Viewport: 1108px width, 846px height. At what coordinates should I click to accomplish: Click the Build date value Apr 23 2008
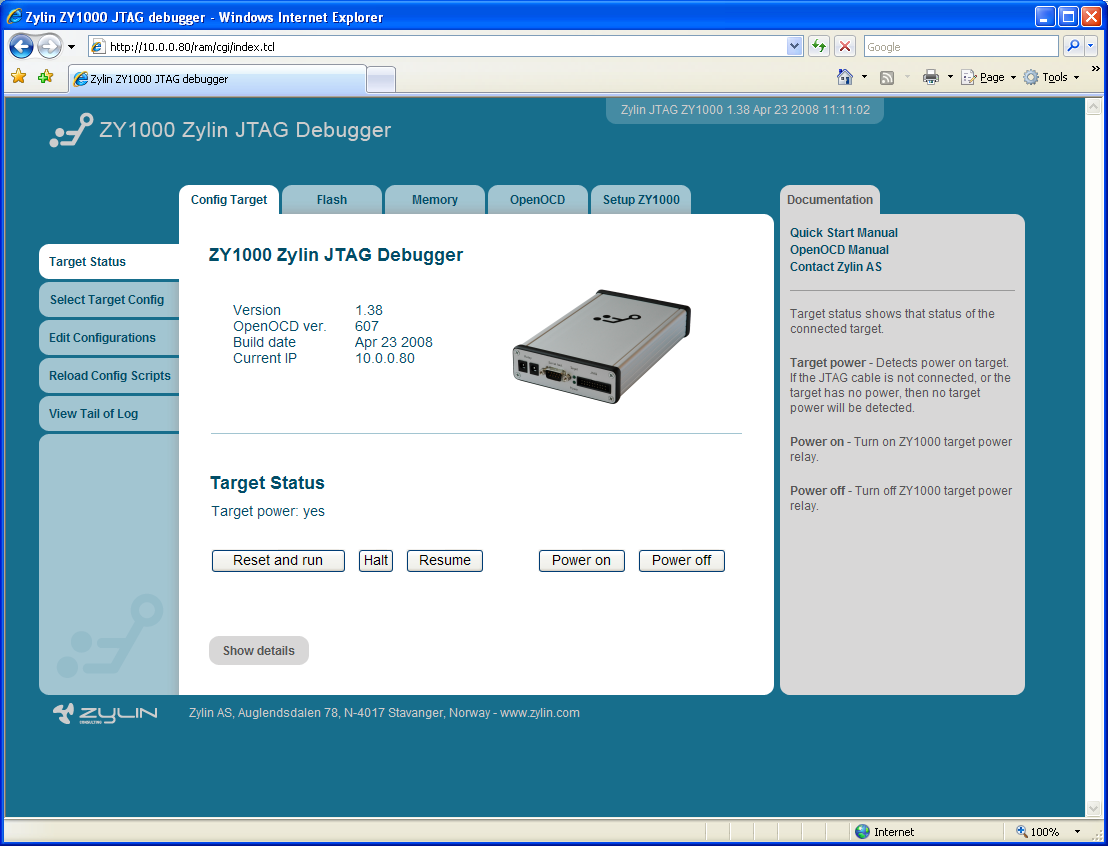pyautogui.click(x=394, y=342)
